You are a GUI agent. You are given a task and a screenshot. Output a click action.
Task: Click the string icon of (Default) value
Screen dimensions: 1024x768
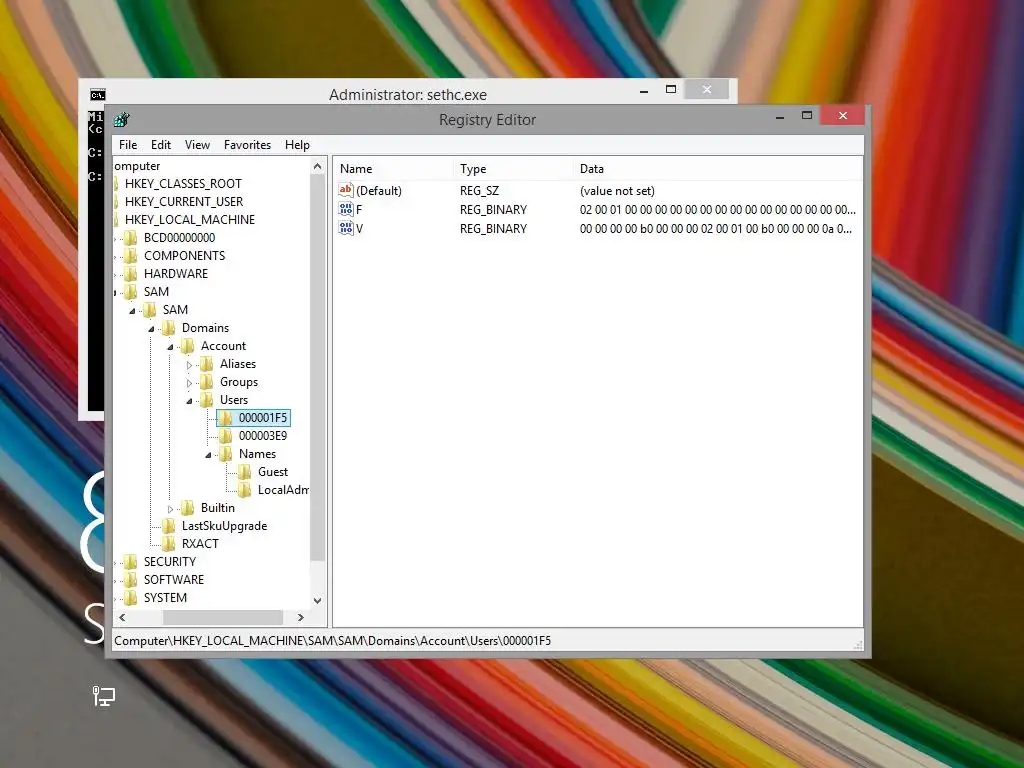click(x=345, y=190)
